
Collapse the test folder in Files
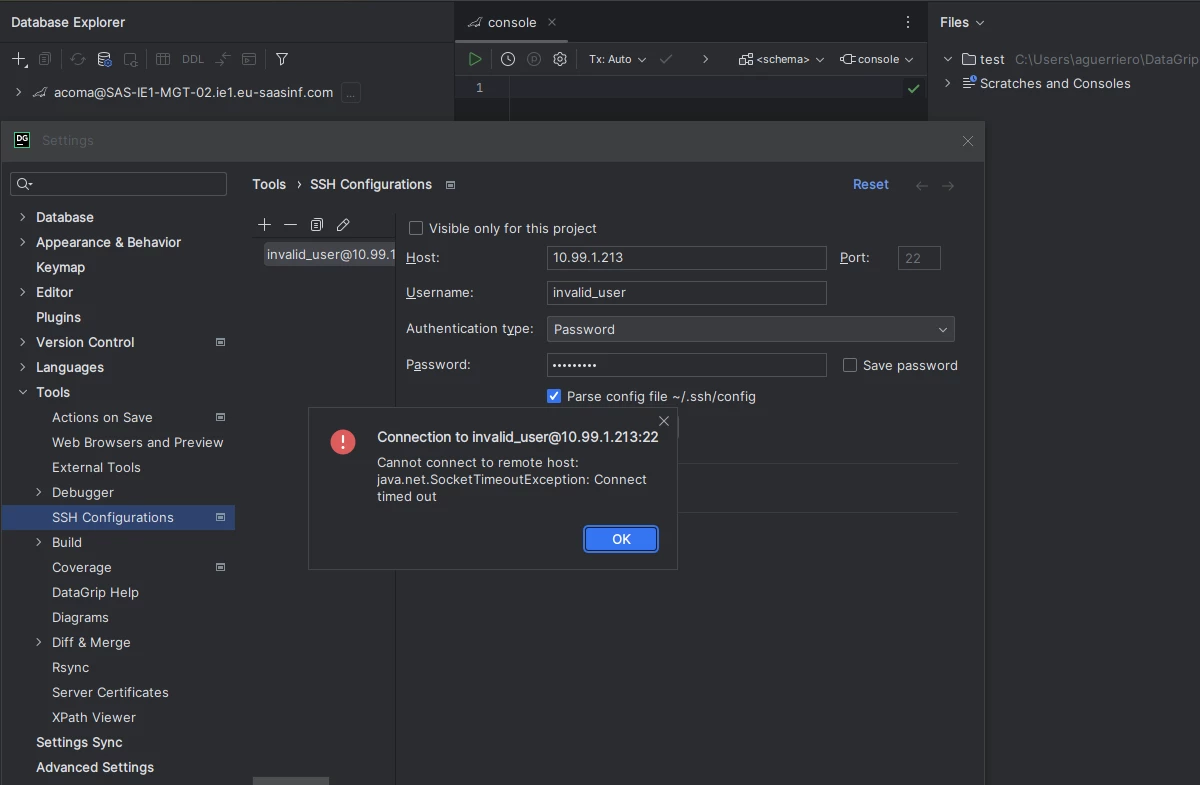(x=948, y=59)
